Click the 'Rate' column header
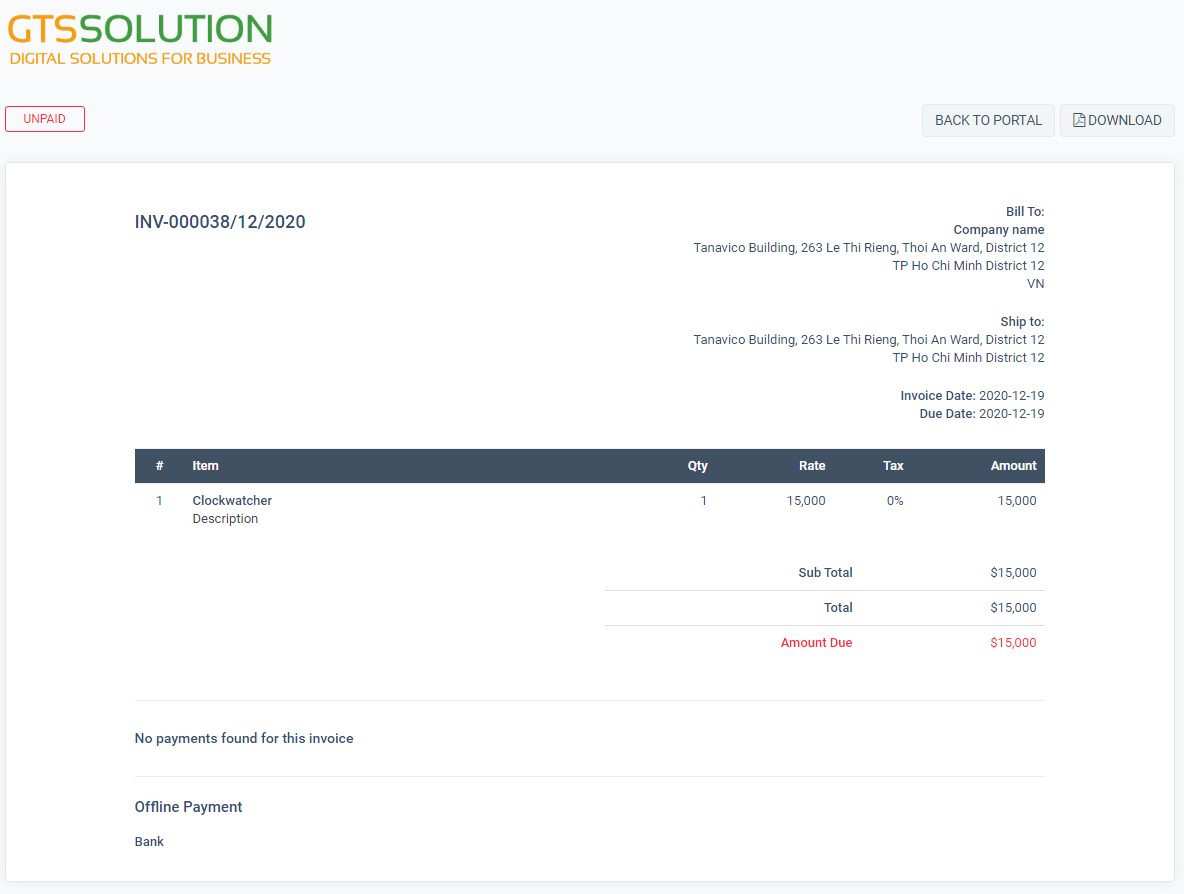 point(812,466)
